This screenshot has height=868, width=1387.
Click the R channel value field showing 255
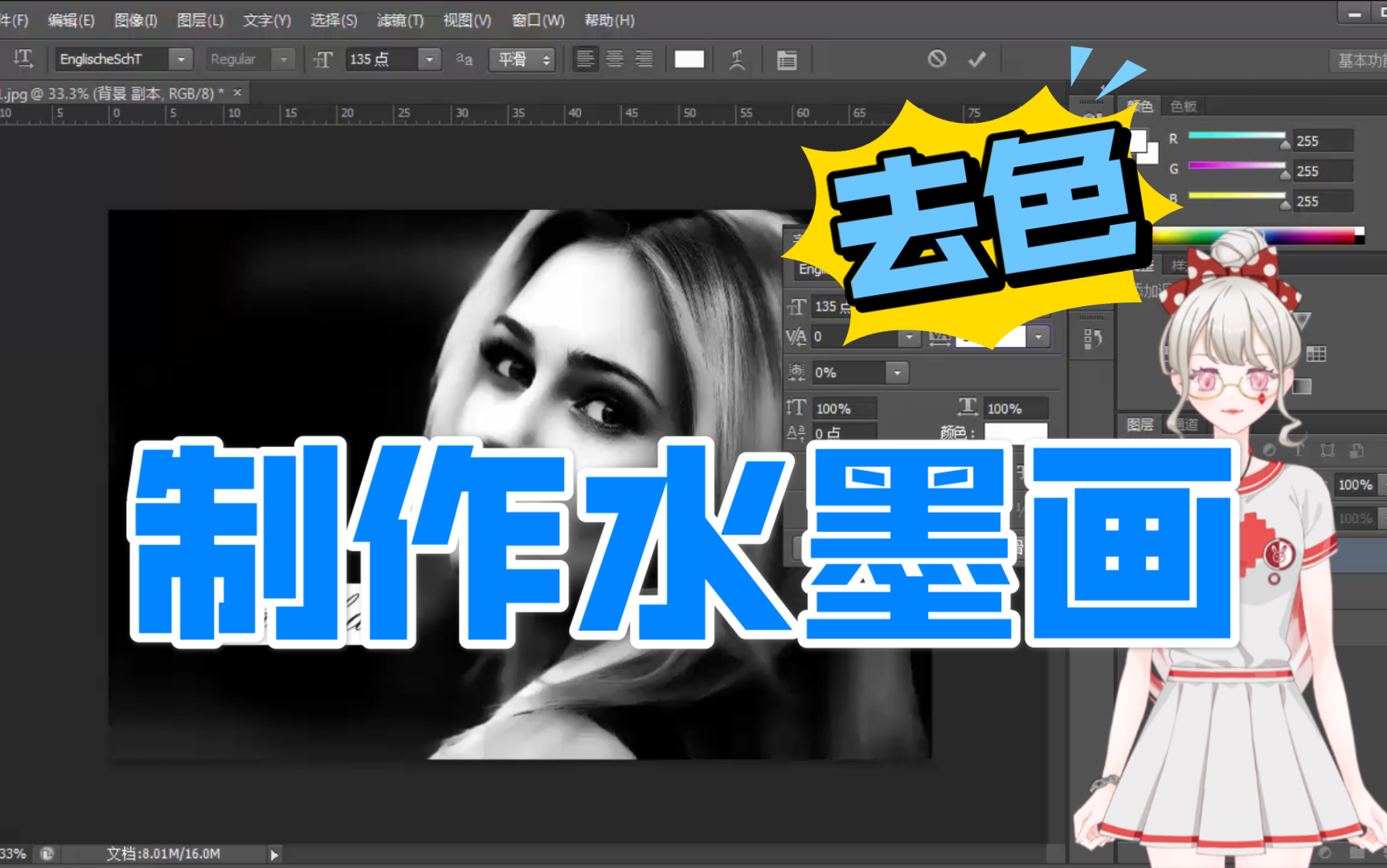click(x=1323, y=140)
